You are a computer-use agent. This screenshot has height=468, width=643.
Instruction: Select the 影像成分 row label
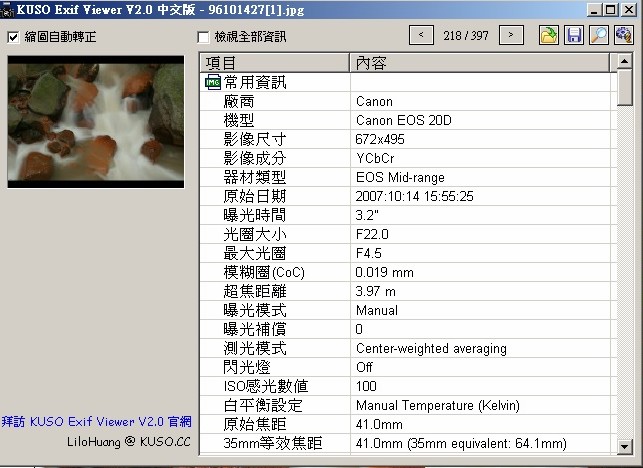[x=255, y=158]
